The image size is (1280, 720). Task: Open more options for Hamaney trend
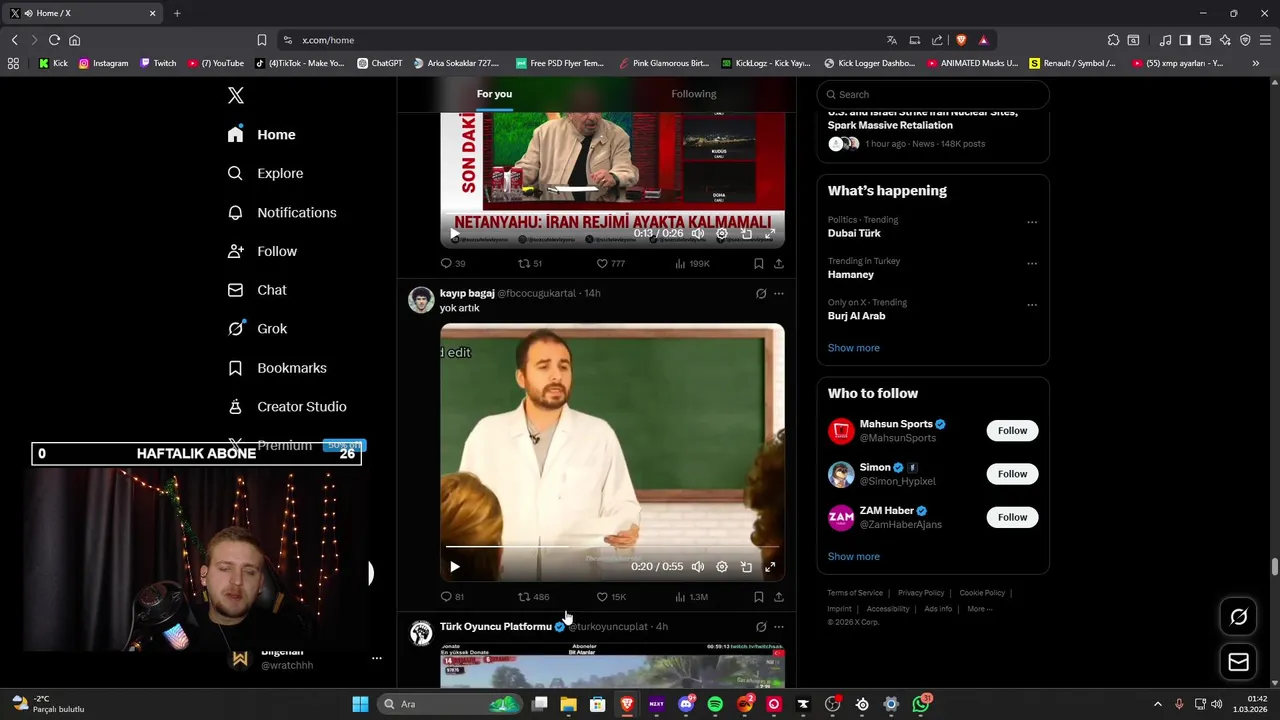pyautogui.click(x=1032, y=264)
